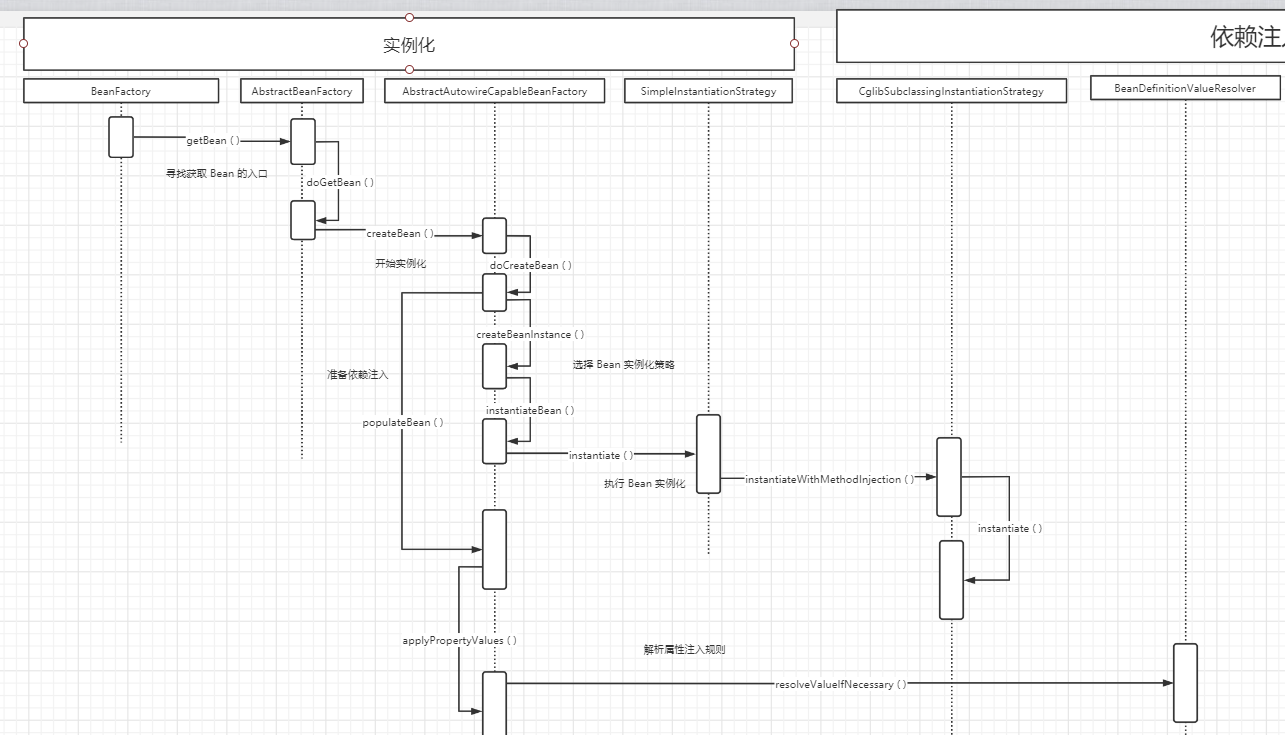The height and width of the screenshot is (735, 1285).
Task: Click top resize handle of 实例化 box
Action: click(409, 17)
